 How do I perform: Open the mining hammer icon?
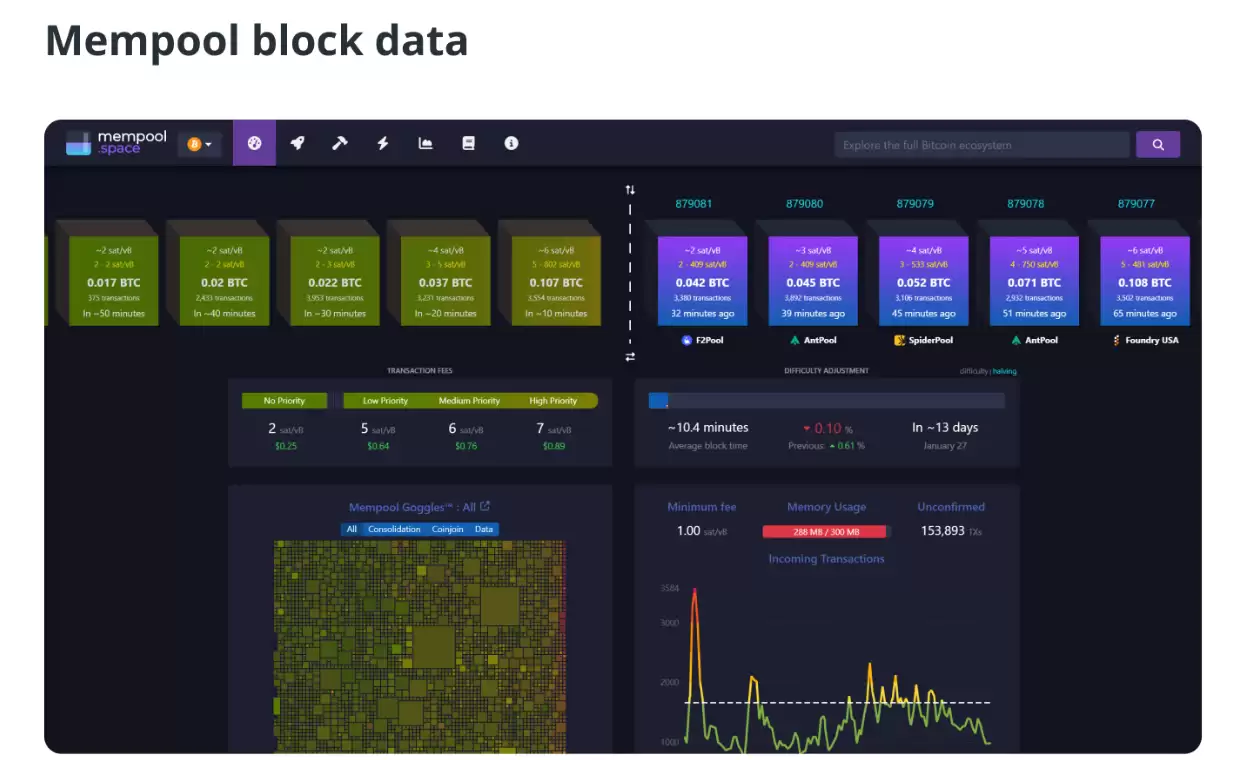tap(340, 143)
